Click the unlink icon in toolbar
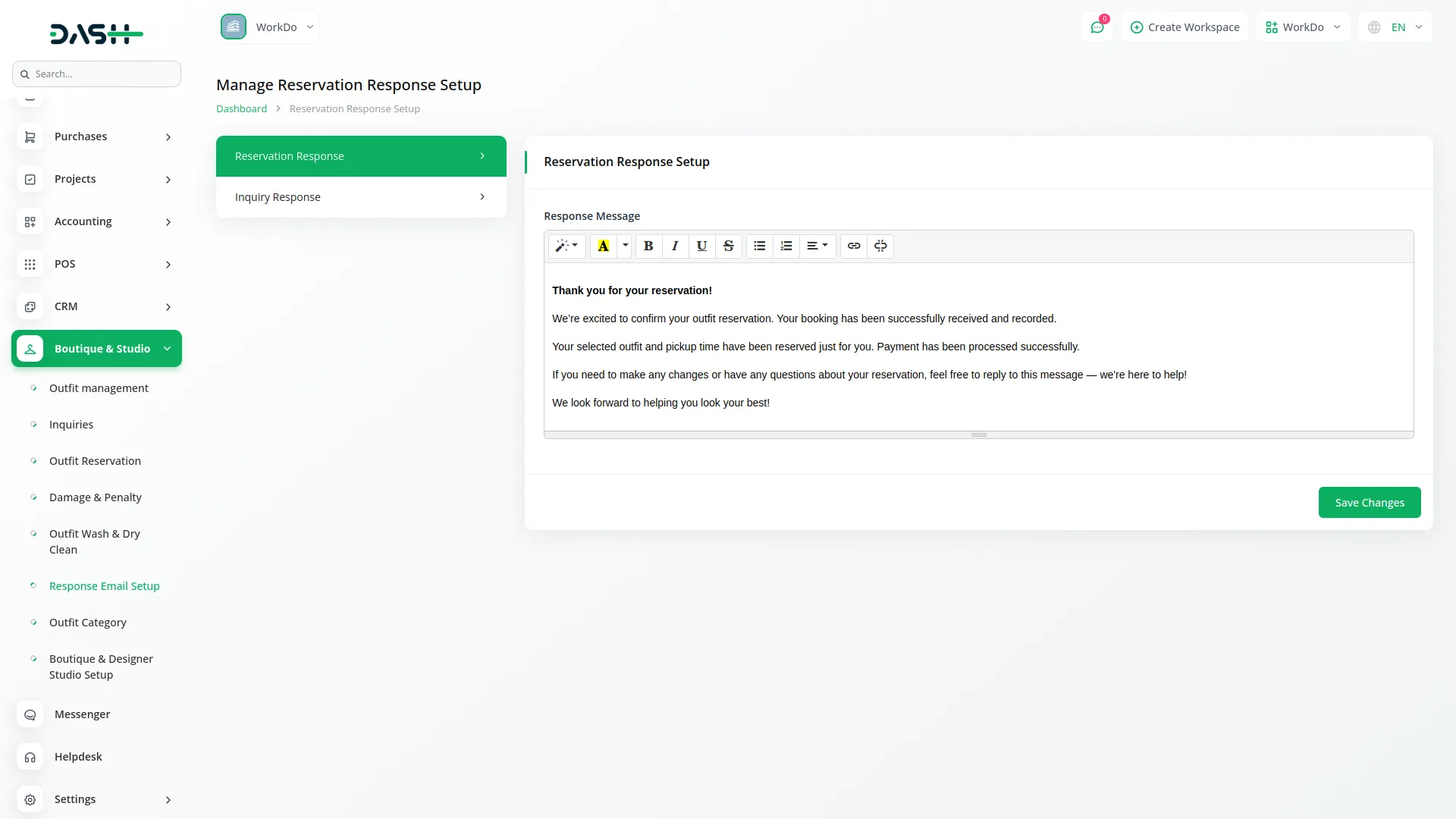 pyautogui.click(x=880, y=246)
